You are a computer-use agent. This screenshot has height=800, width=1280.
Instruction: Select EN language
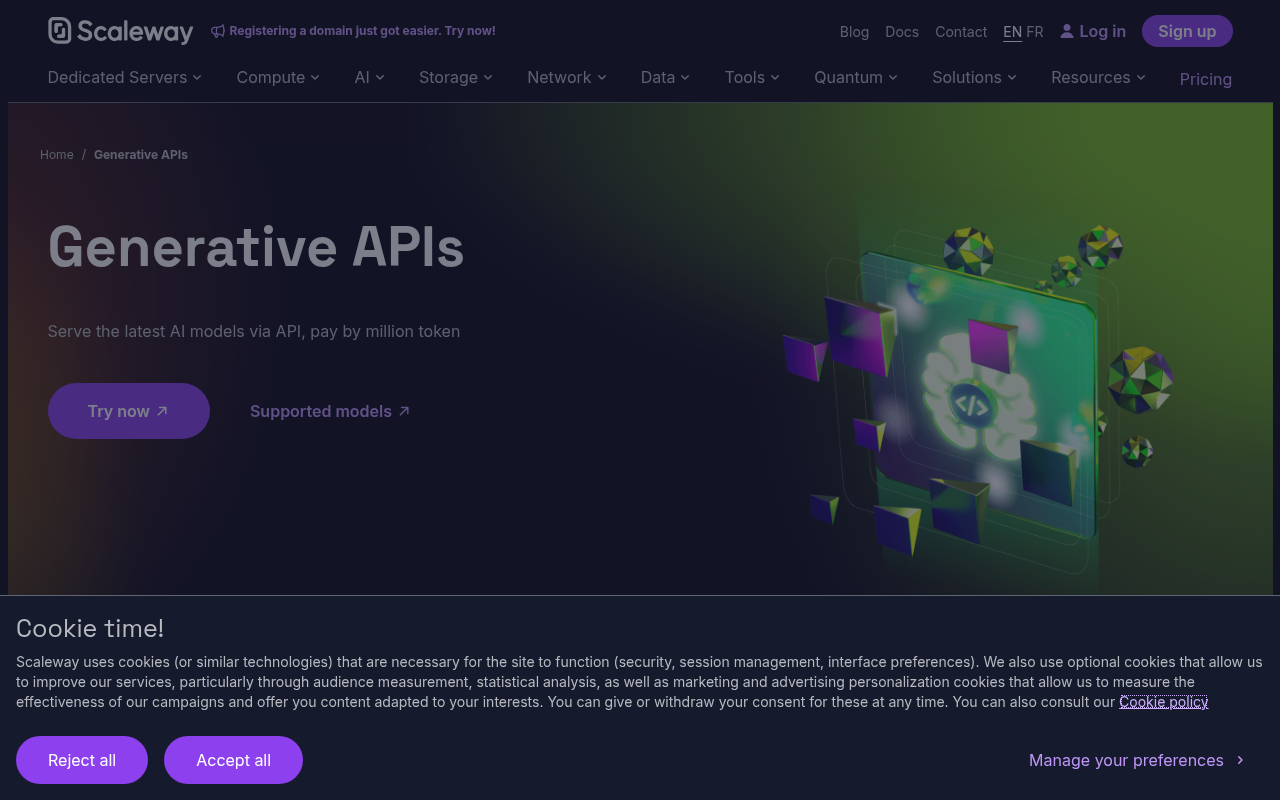(1012, 32)
